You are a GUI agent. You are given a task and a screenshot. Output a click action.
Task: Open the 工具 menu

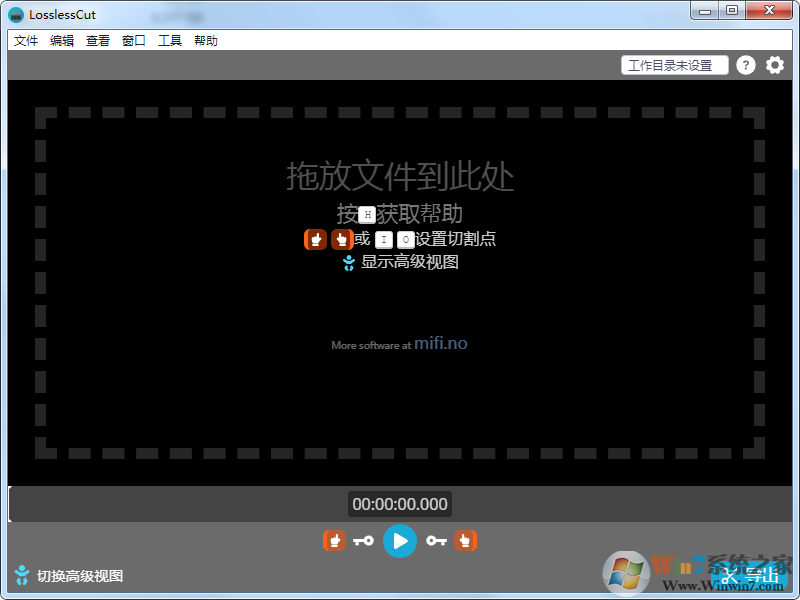(169, 40)
